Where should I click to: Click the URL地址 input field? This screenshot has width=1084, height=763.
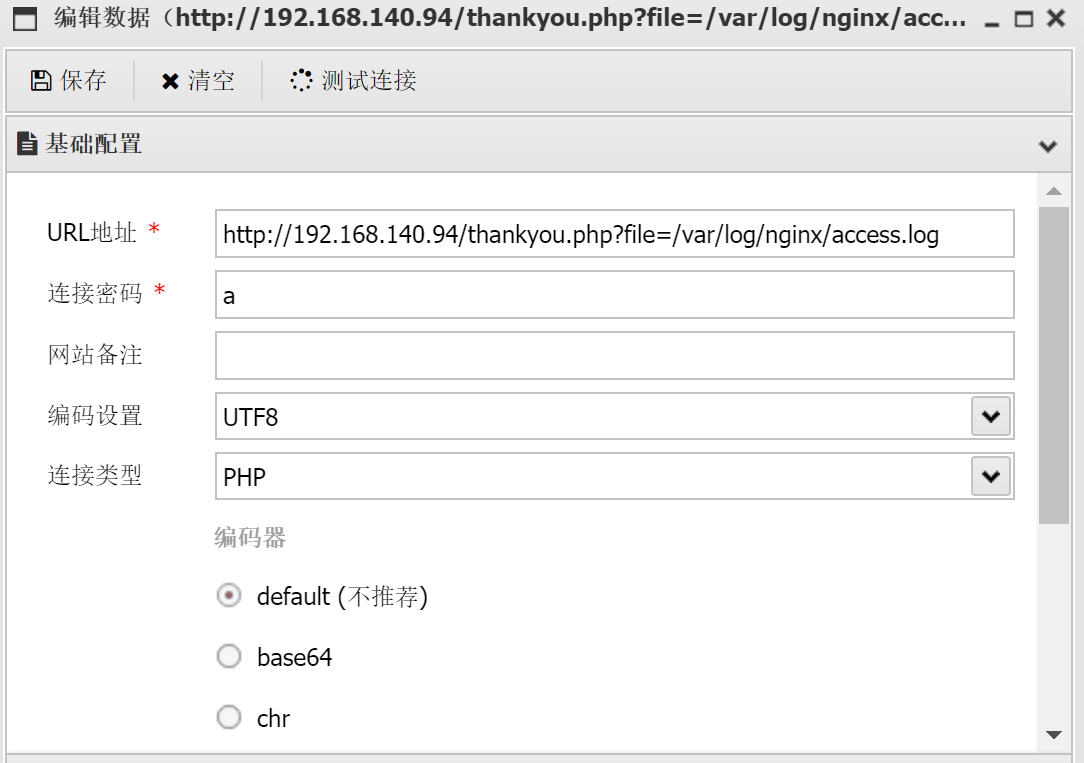point(614,234)
